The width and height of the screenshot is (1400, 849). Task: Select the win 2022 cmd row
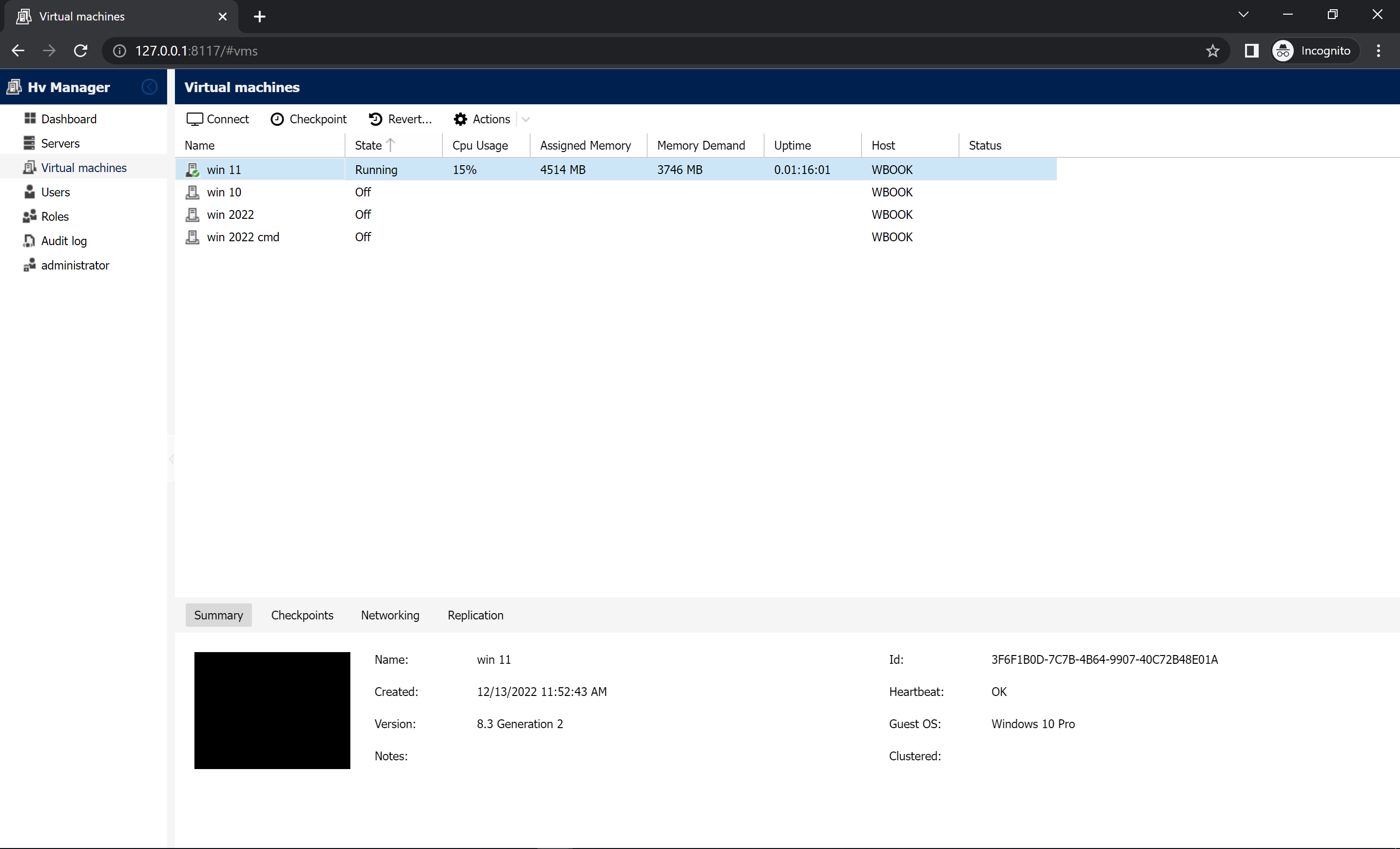pyautogui.click(x=243, y=237)
